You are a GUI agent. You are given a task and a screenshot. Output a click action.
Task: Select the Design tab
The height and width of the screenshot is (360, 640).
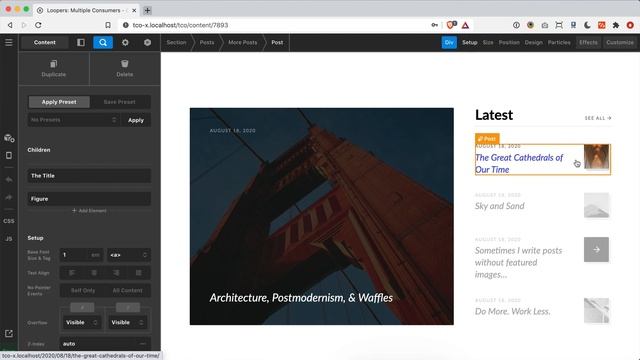pos(534,42)
